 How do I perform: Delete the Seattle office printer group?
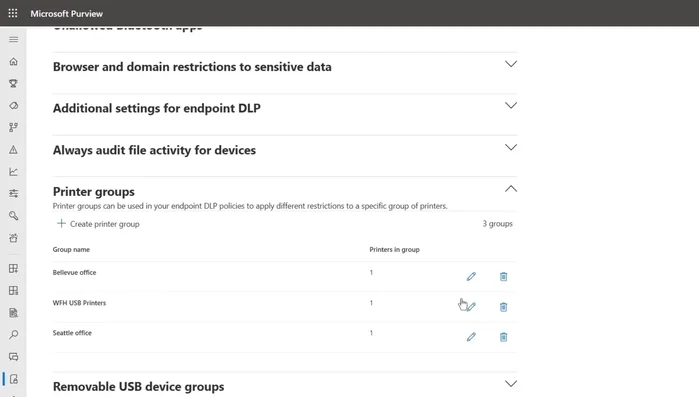(503, 337)
